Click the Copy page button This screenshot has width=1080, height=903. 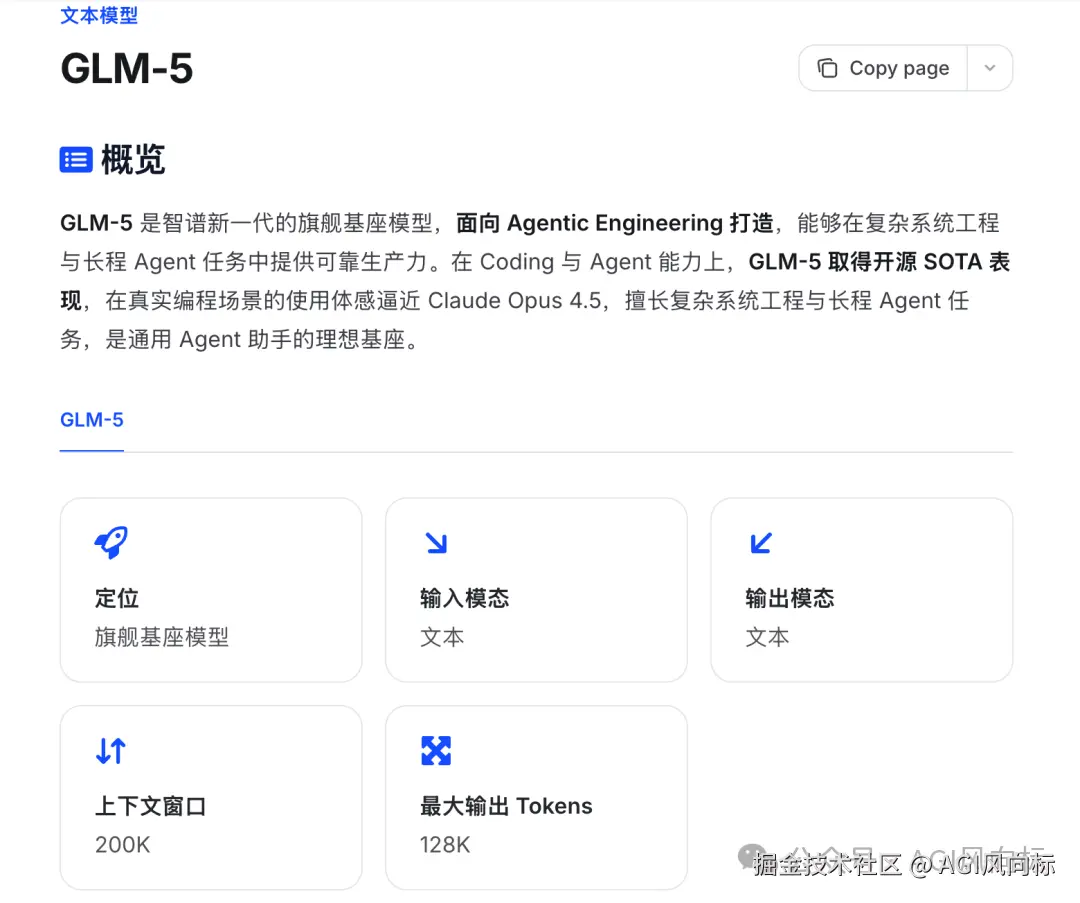coord(883,68)
